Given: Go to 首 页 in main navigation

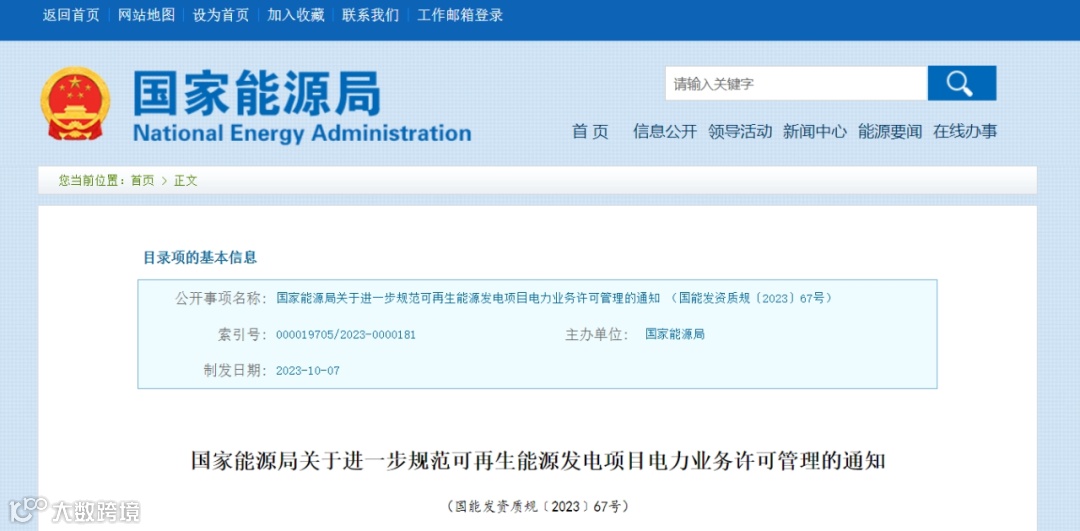Looking at the screenshot, I should point(590,132).
